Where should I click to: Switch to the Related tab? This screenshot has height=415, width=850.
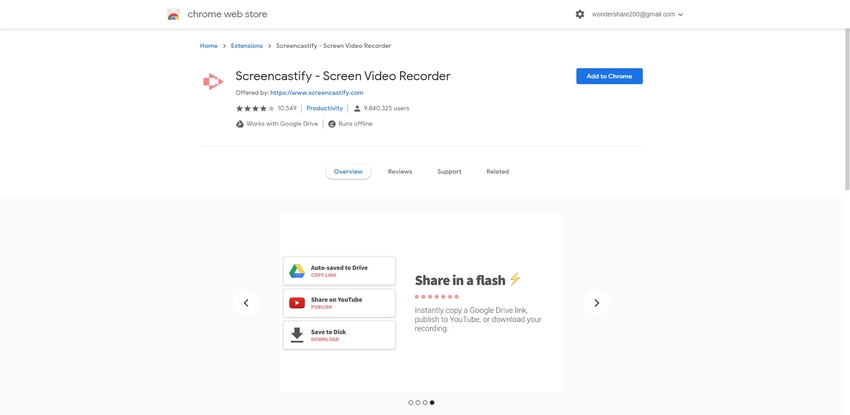coord(498,172)
